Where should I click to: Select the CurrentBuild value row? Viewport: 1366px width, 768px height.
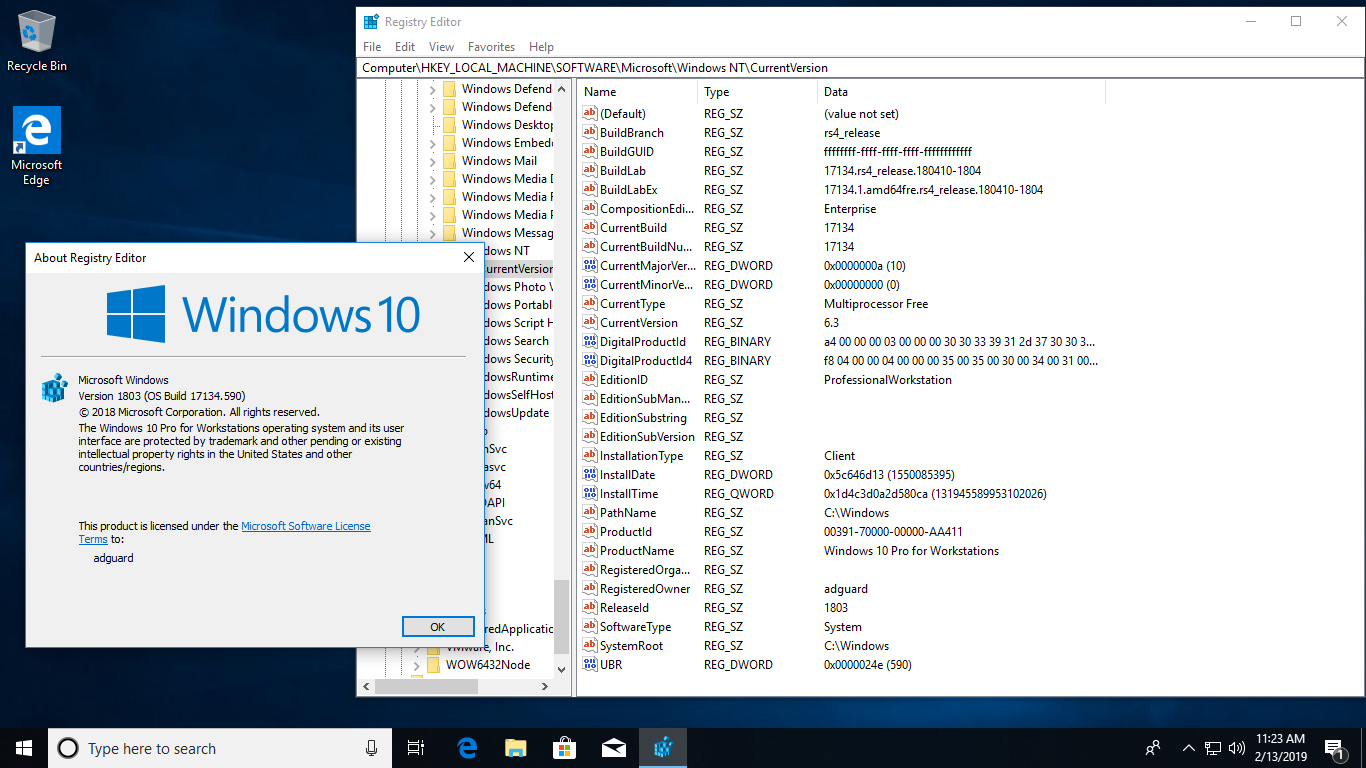[x=840, y=228]
